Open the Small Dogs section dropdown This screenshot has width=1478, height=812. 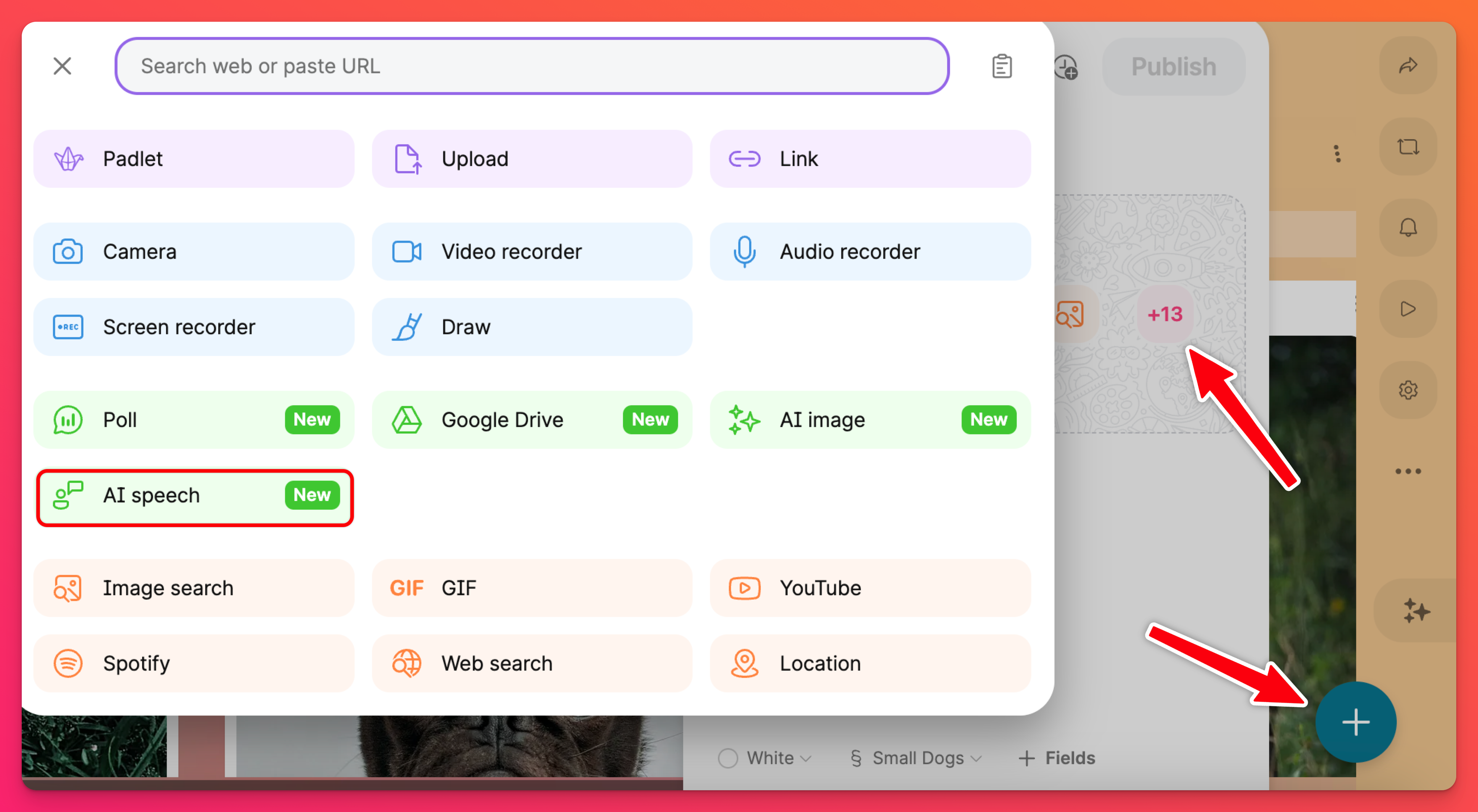916,758
